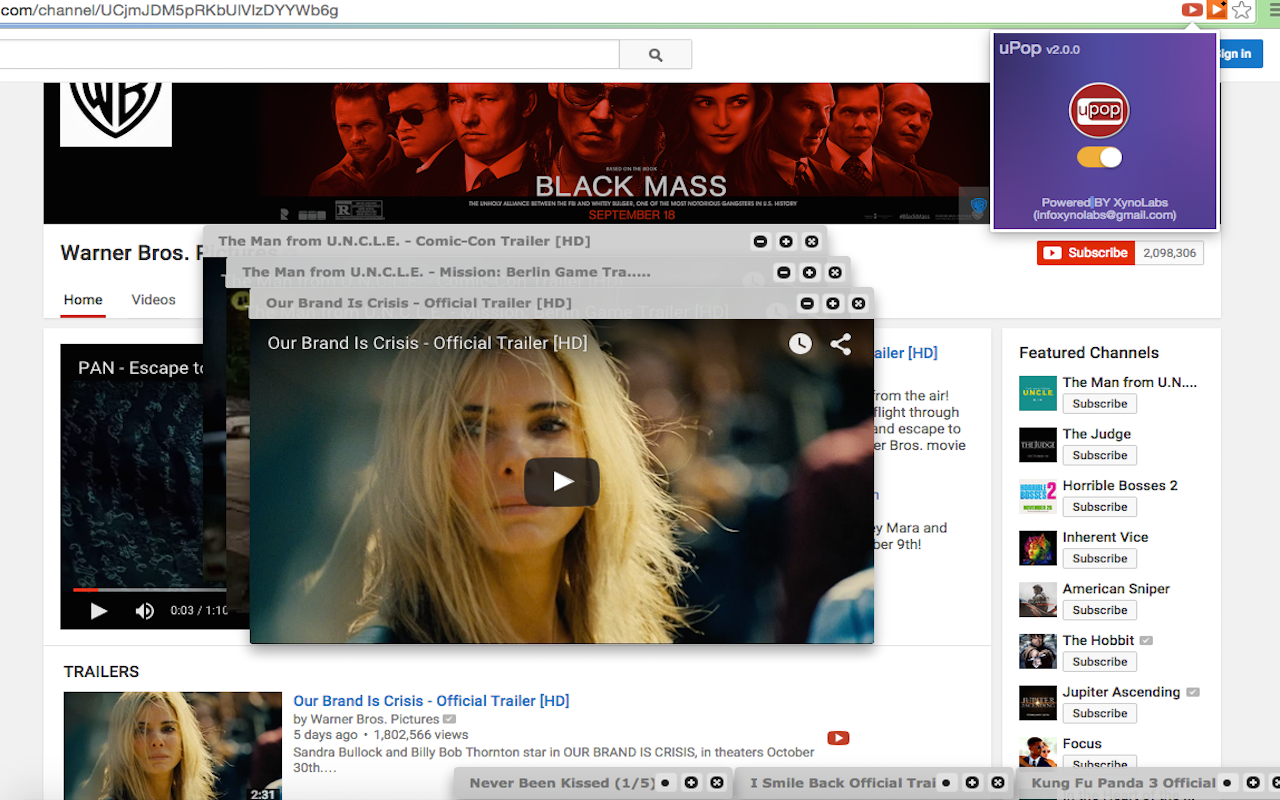
Task: Expand the Our Brand Is Crisis popup
Action: [833, 303]
